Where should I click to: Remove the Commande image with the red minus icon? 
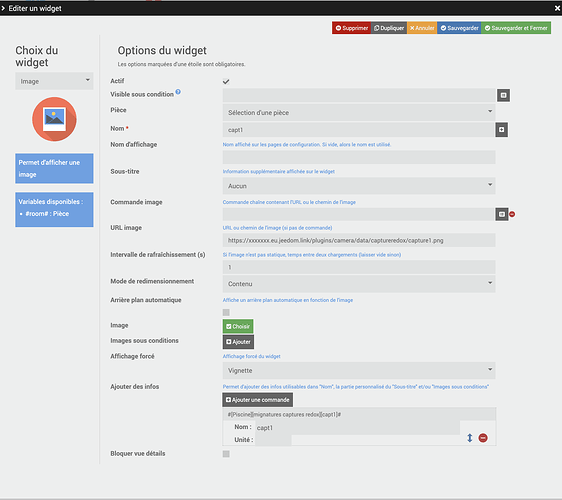(512, 214)
